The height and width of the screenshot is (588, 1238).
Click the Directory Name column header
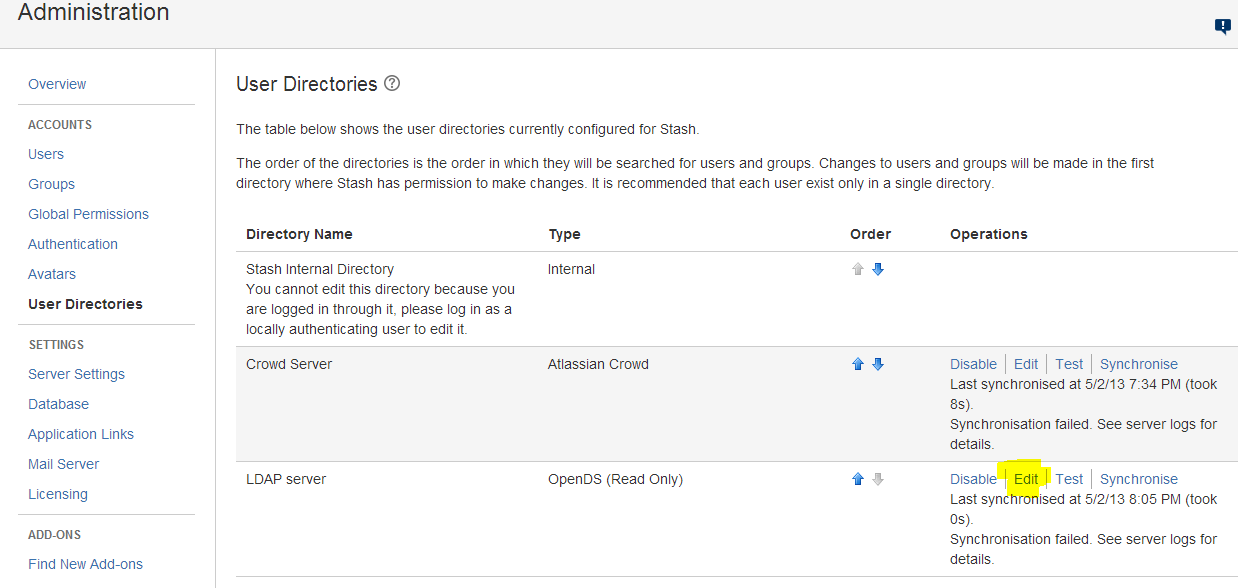pyautogui.click(x=299, y=234)
